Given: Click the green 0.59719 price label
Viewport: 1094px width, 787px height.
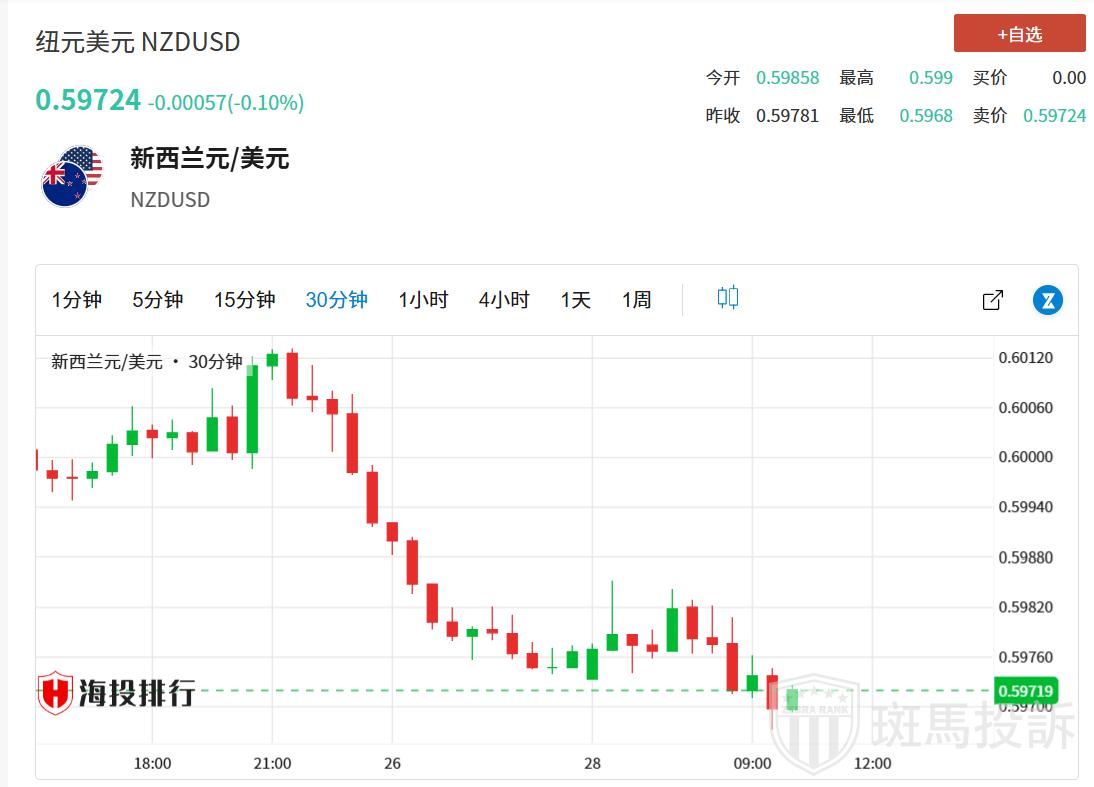Looking at the screenshot, I should 1025,691.
